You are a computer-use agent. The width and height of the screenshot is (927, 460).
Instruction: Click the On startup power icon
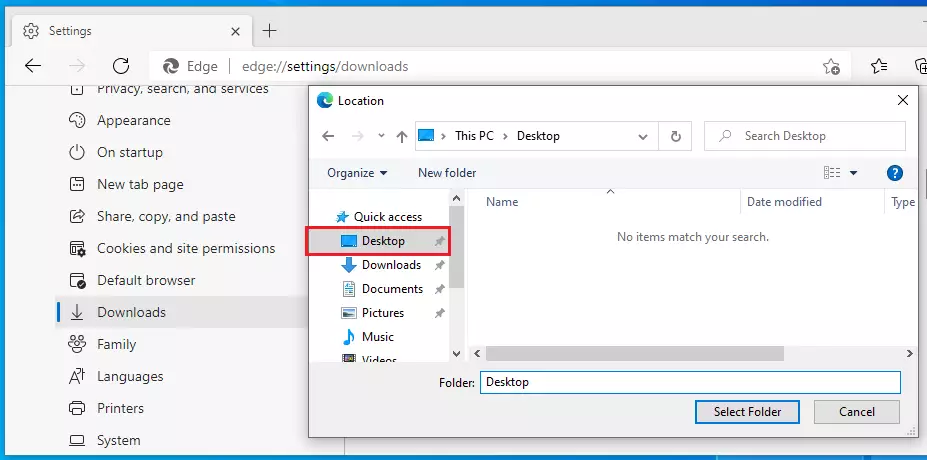(77, 153)
